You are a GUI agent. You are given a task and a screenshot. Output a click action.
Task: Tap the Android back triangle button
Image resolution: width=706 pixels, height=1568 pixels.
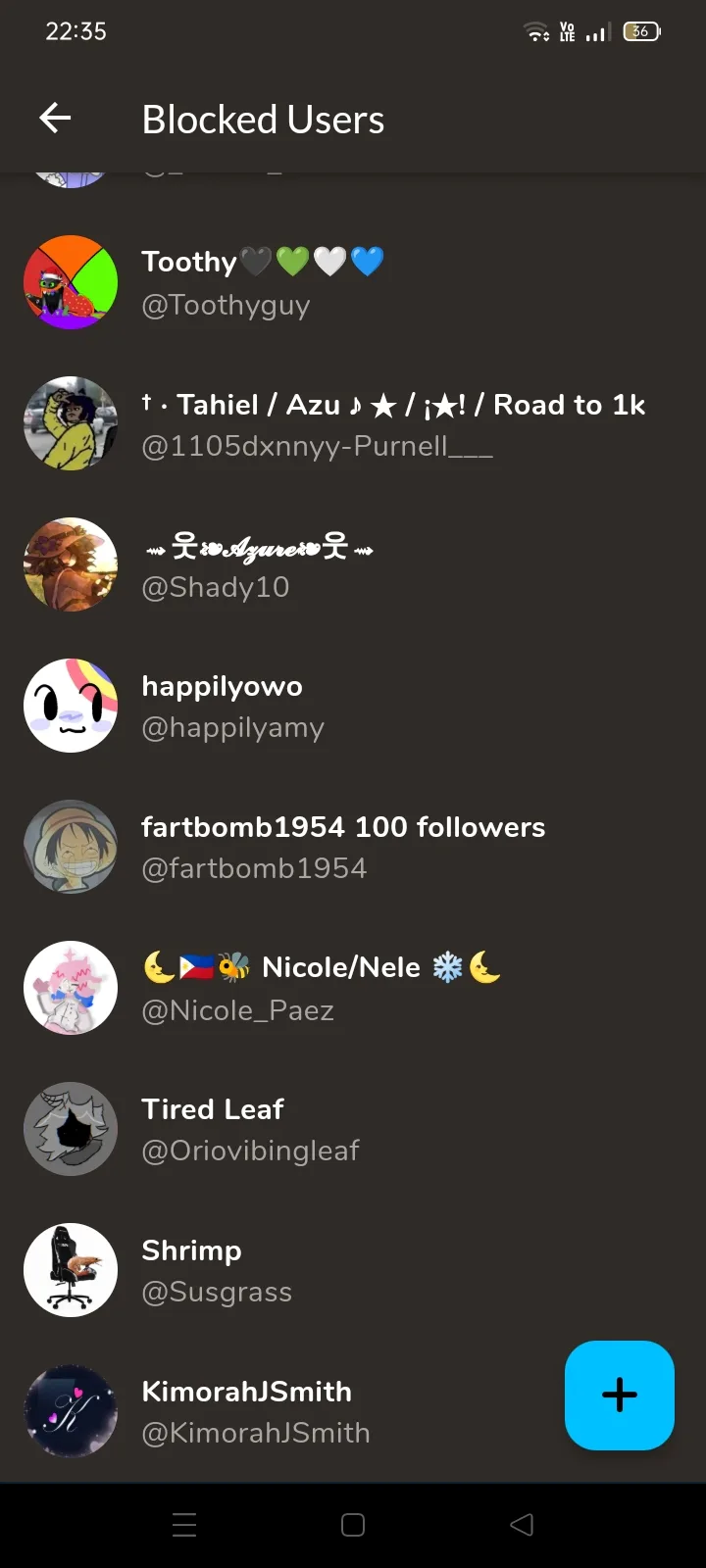pyautogui.click(x=522, y=1525)
